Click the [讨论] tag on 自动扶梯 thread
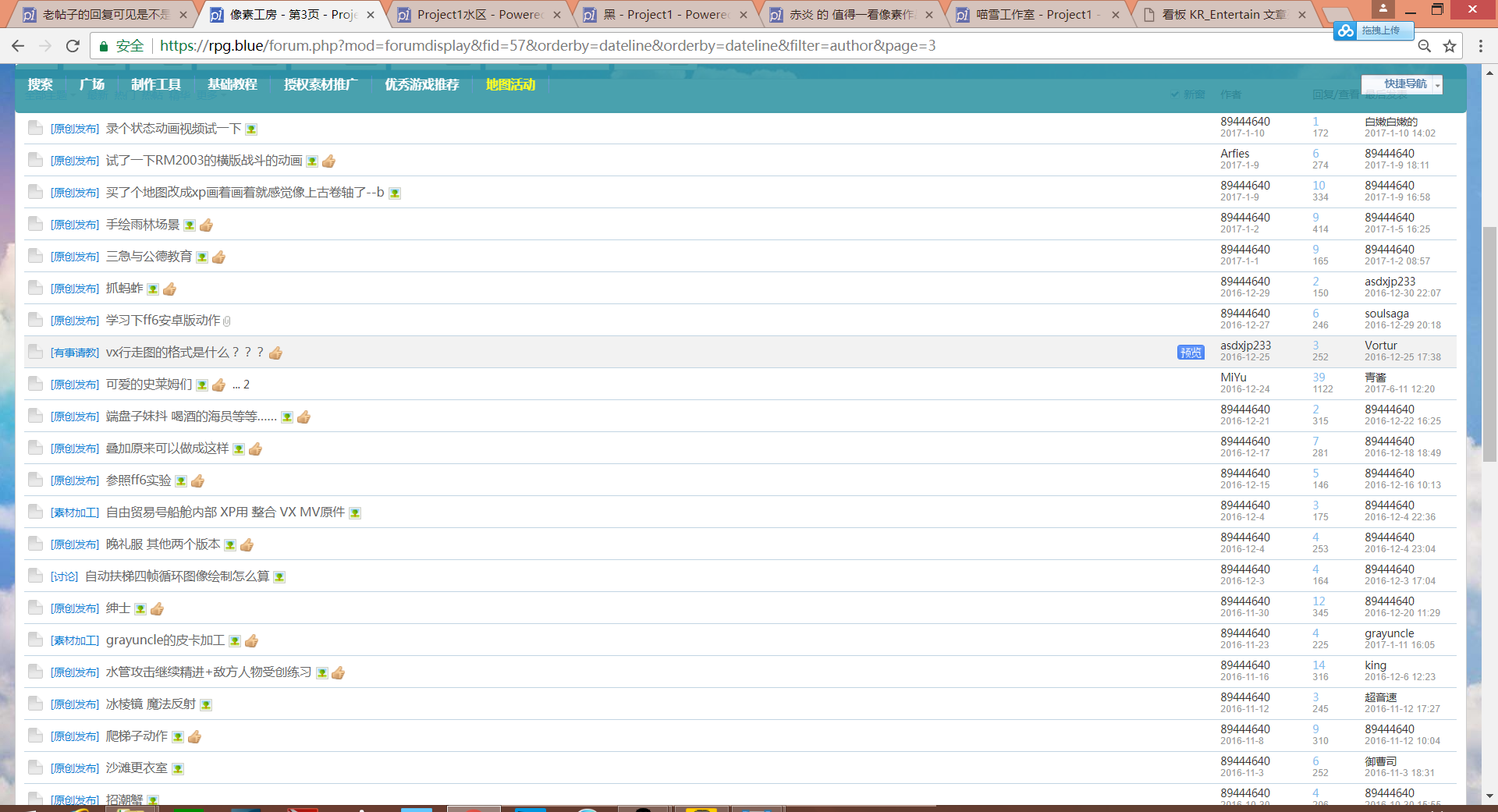The width and height of the screenshot is (1498, 812). [x=65, y=577]
